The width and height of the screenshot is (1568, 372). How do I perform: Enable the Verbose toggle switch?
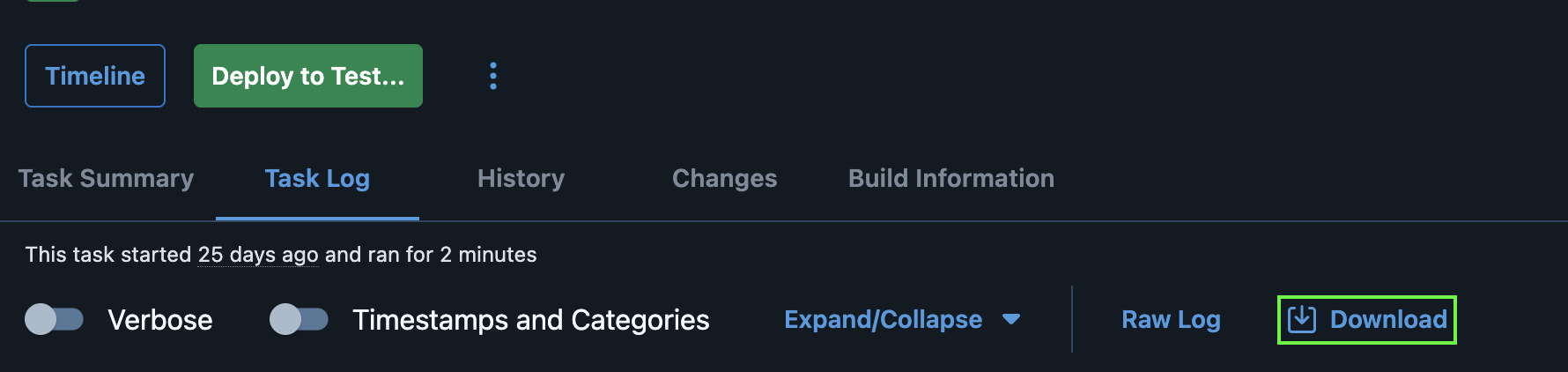[54, 319]
